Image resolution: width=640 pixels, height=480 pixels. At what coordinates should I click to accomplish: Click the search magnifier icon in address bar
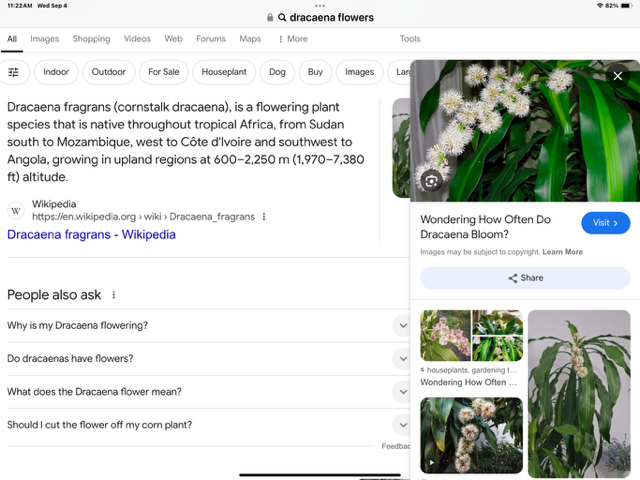[x=282, y=17]
